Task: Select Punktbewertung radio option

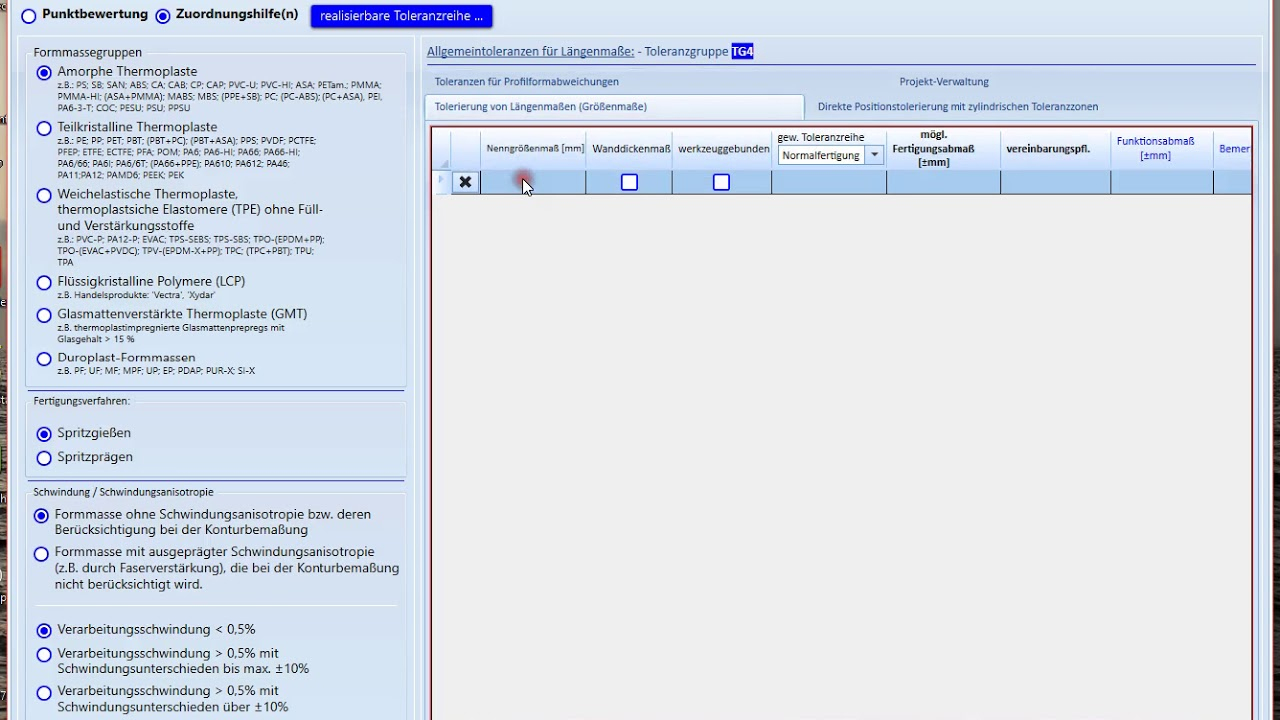Action: (x=29, y=15)
